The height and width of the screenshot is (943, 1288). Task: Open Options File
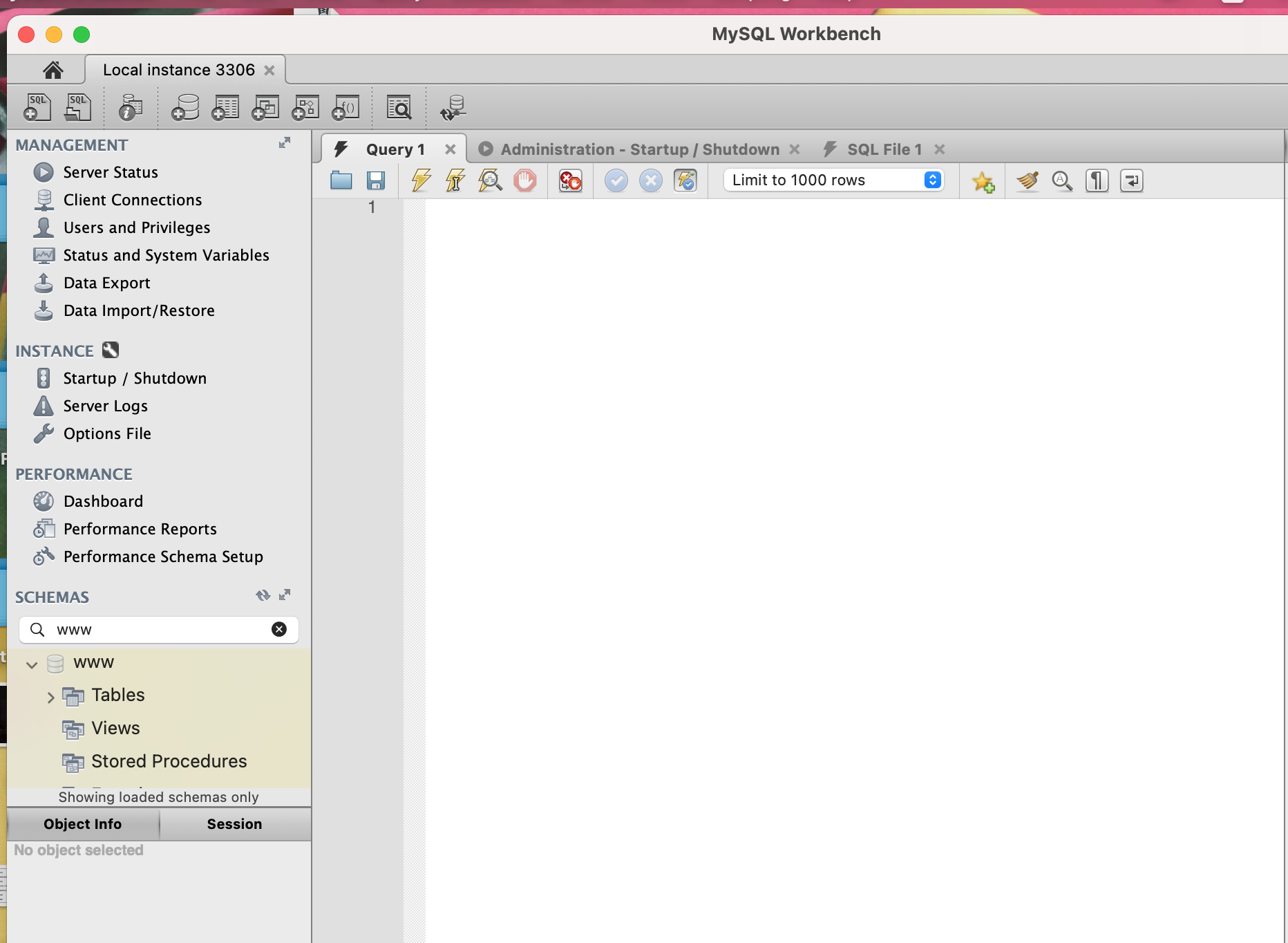(x=107, y=433)
